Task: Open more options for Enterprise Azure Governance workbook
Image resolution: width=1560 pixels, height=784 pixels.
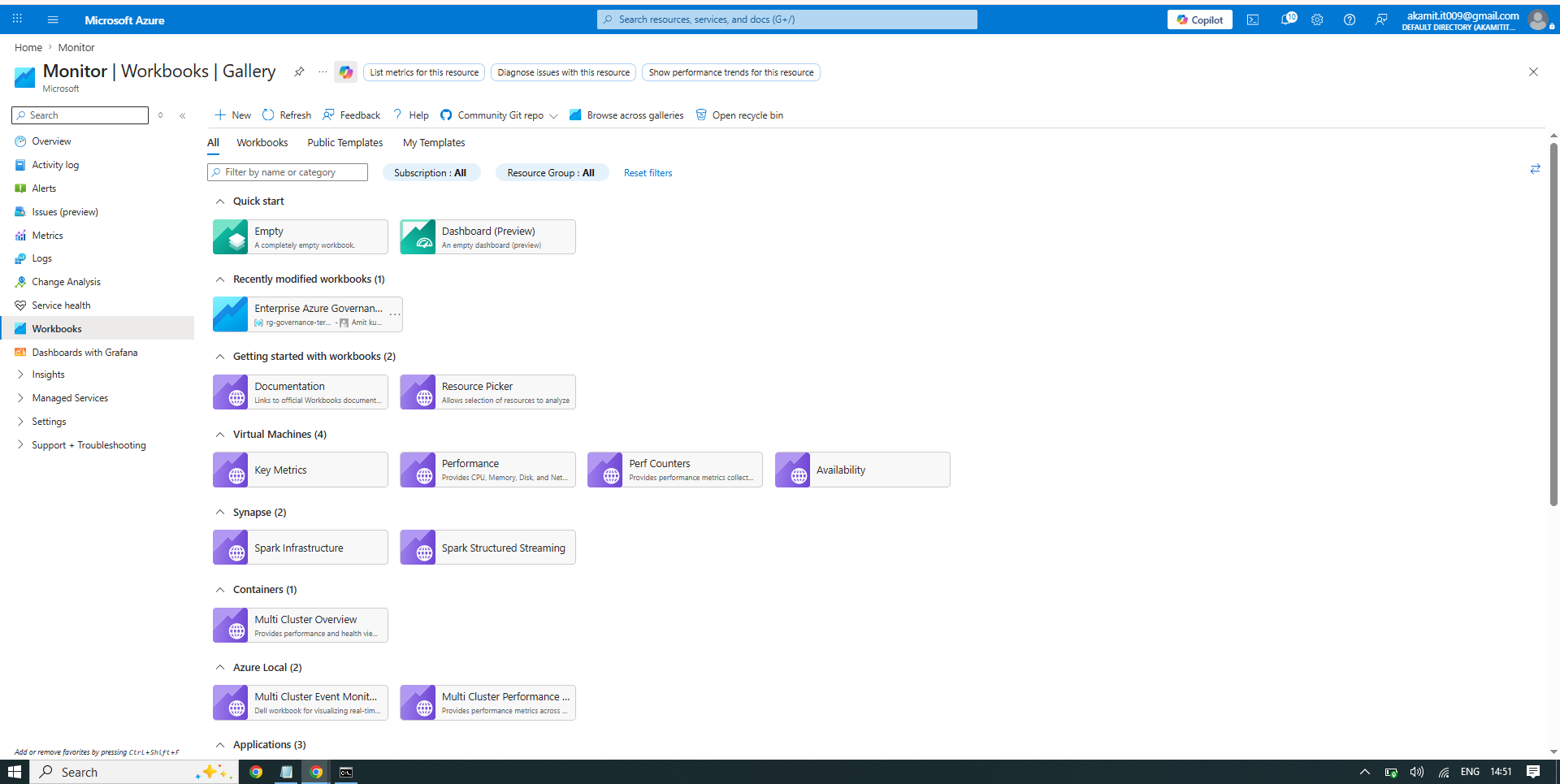Action: point(395,314)
